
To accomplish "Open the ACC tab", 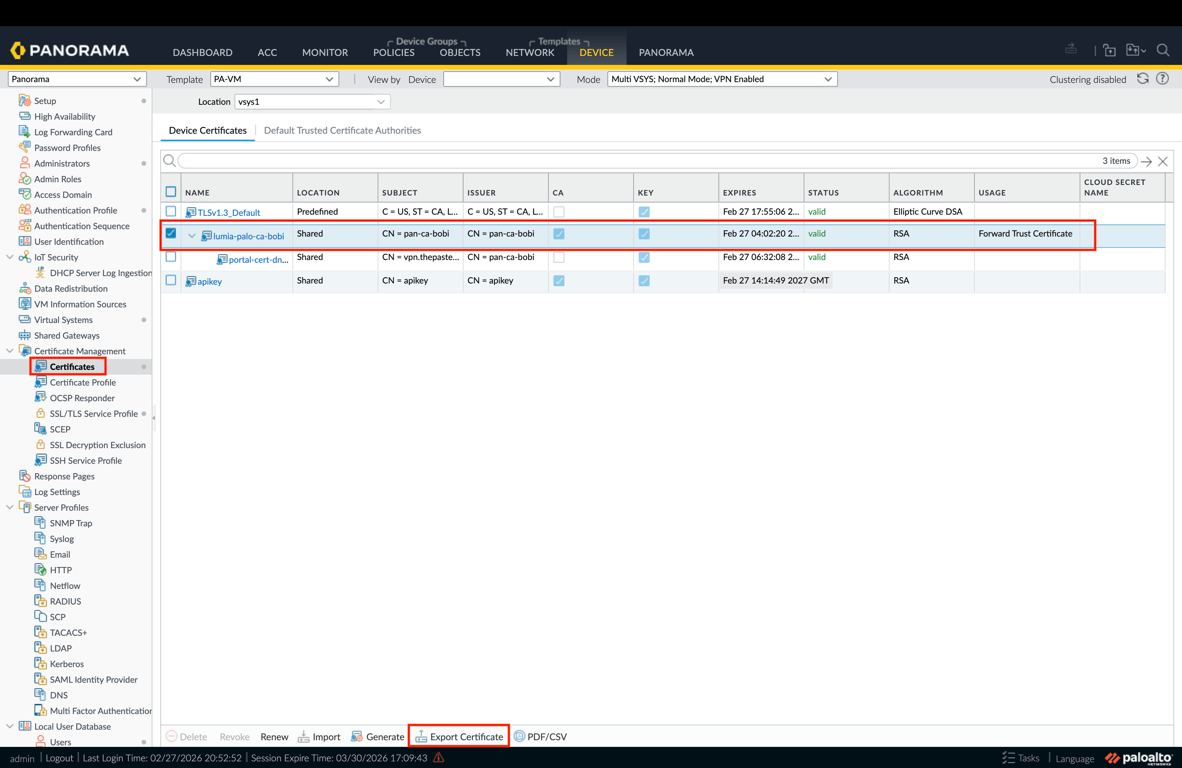I will tap(267, 52).
